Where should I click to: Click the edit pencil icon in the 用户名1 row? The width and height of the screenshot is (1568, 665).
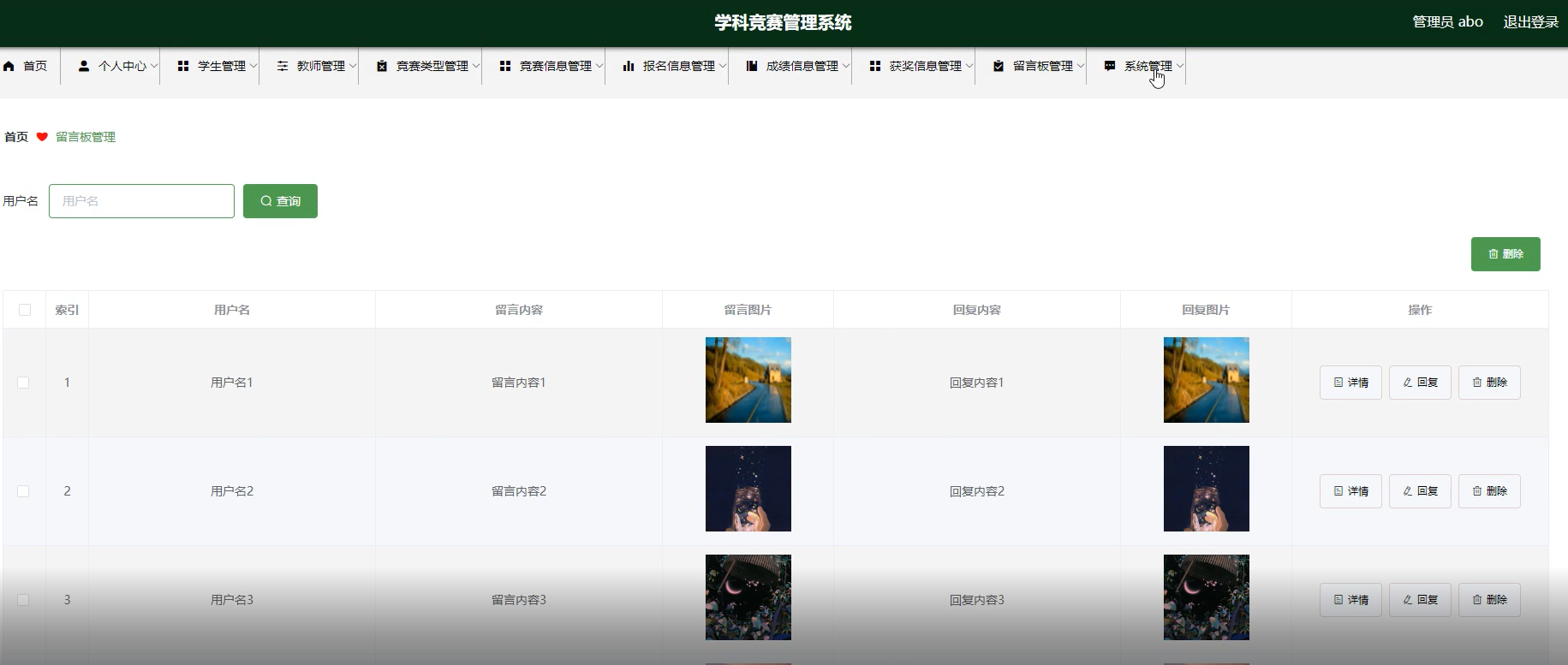click(1408, 383)
